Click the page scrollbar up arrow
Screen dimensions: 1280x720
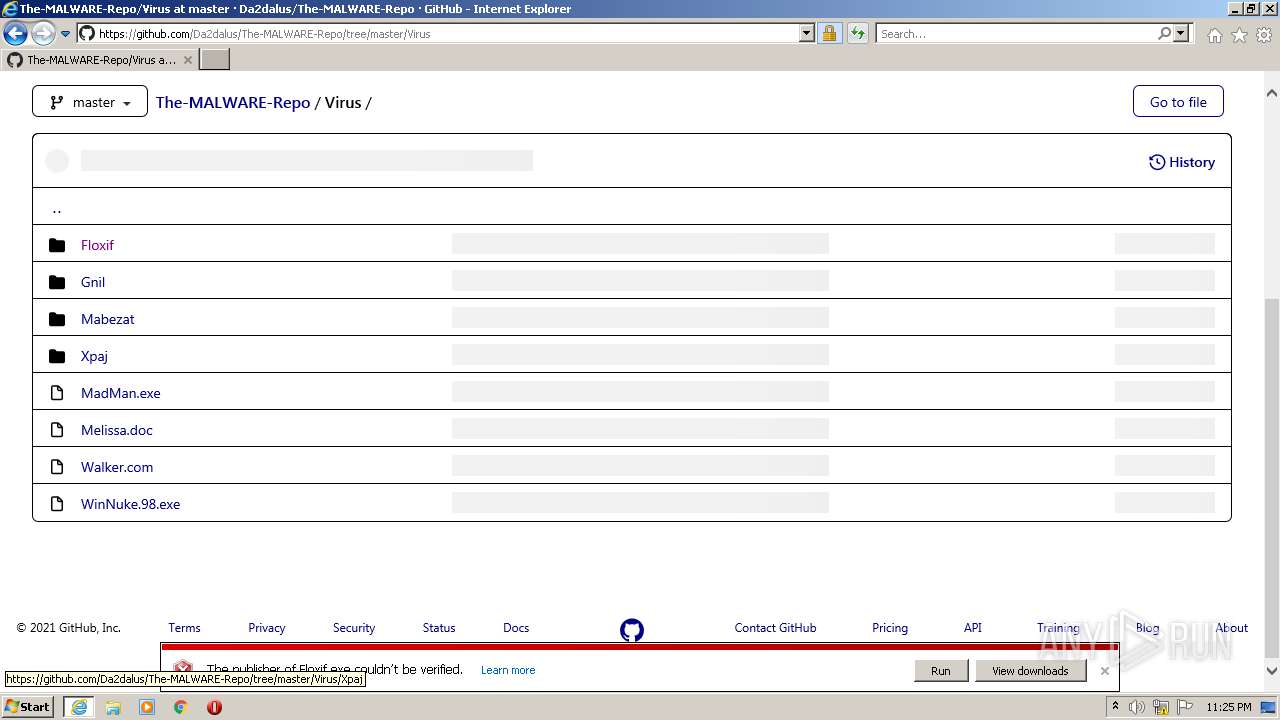(1272, 93)
